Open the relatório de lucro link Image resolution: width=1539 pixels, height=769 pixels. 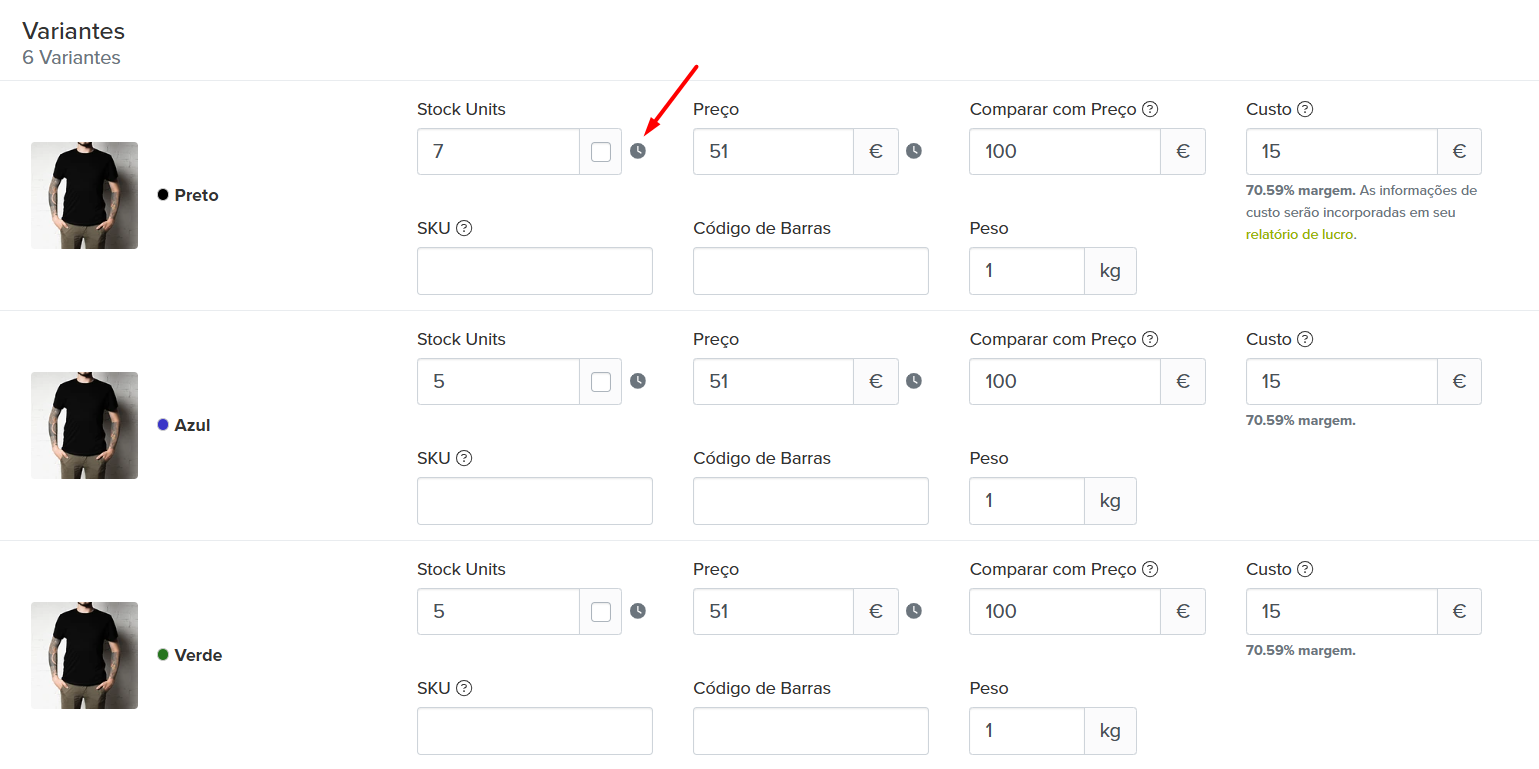[1299, 235]
